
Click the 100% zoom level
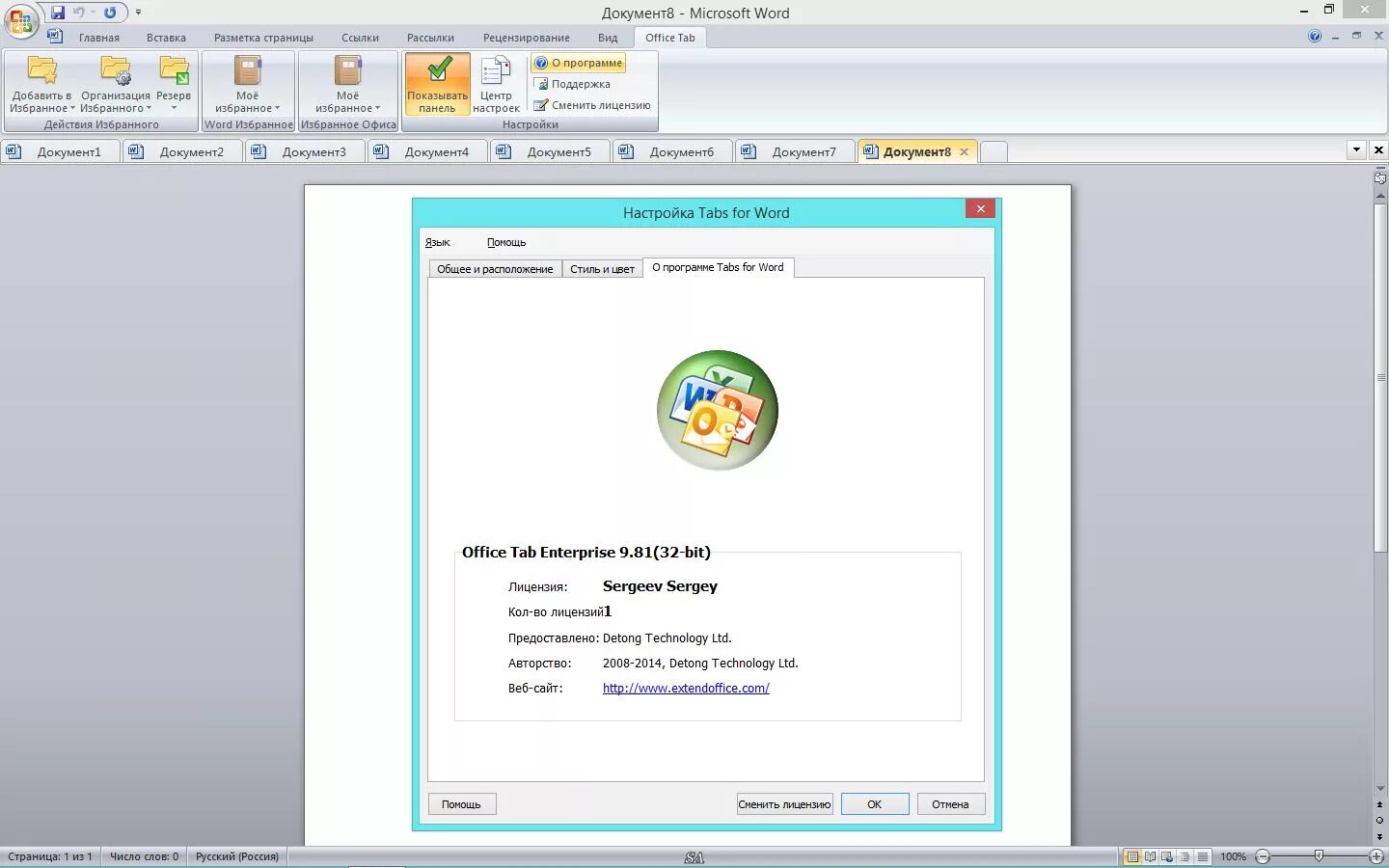click(x=1233, y=856)
